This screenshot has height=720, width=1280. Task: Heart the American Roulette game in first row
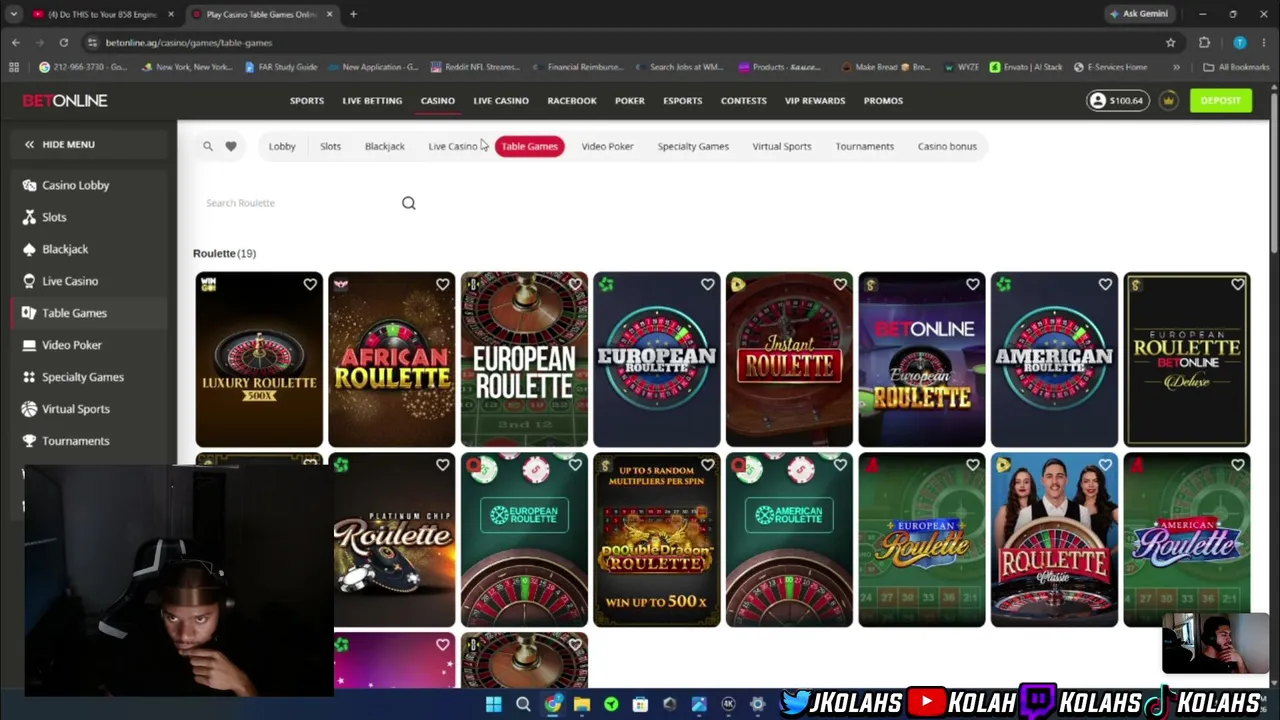coord(1105,285)
